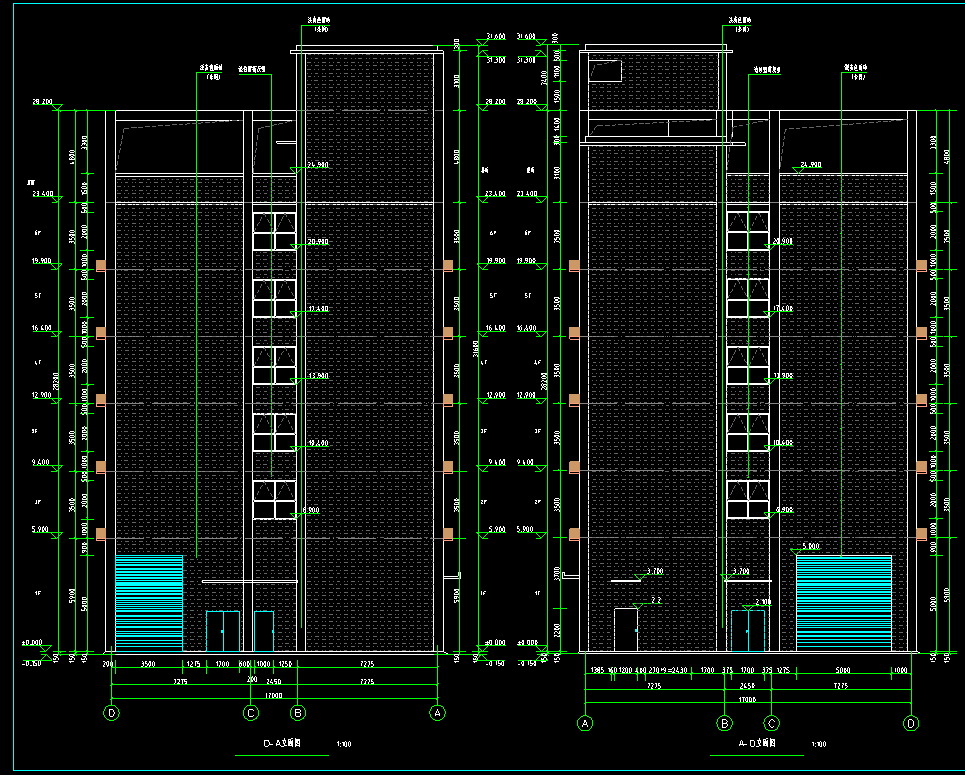Pick axis bubble B under the left elevation
The width and height of the screenshot is (965, 775).
(x=297, y=713)
